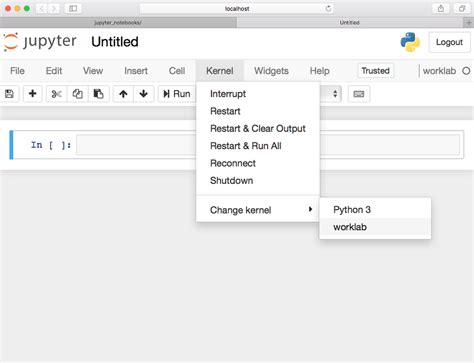Viewport: 474px width, 363px height.
Task: Click into the empty code cell
Action: click(x=268, y=145)
